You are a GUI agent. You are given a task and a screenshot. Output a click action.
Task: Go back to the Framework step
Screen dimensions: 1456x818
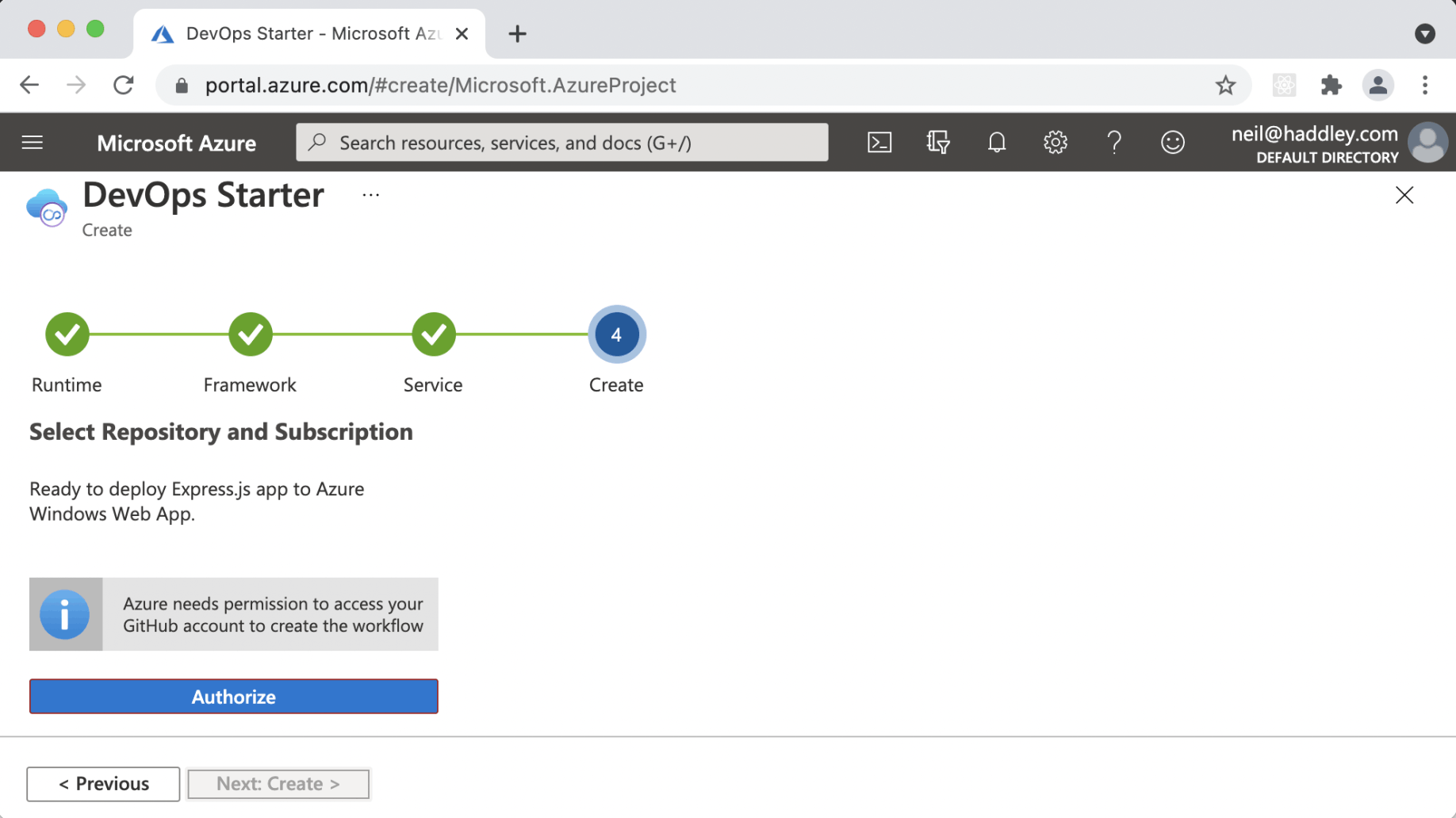tap(251, 334)
